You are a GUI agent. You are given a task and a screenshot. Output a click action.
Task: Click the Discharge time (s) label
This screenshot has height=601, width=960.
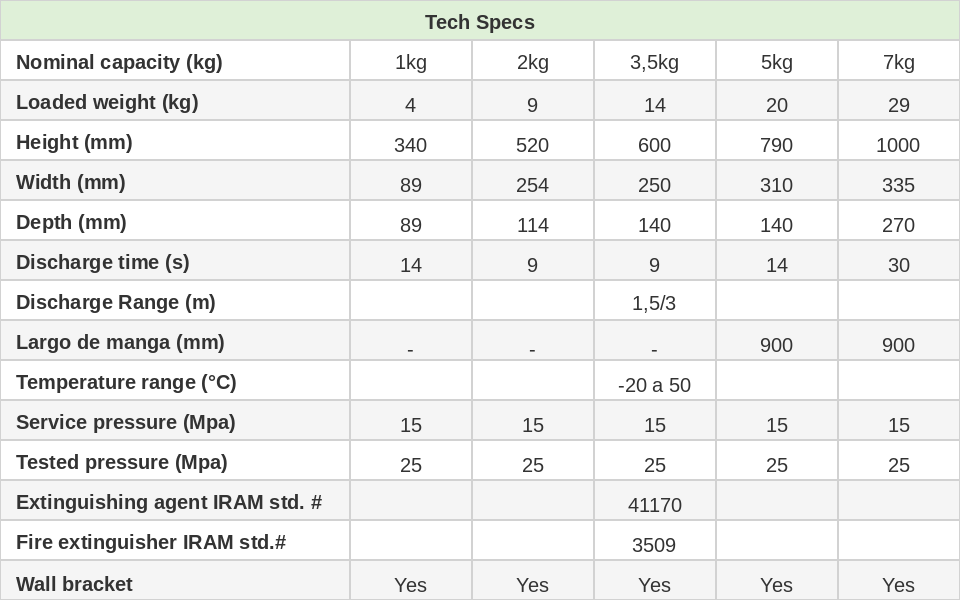click(x=103, y=262)
